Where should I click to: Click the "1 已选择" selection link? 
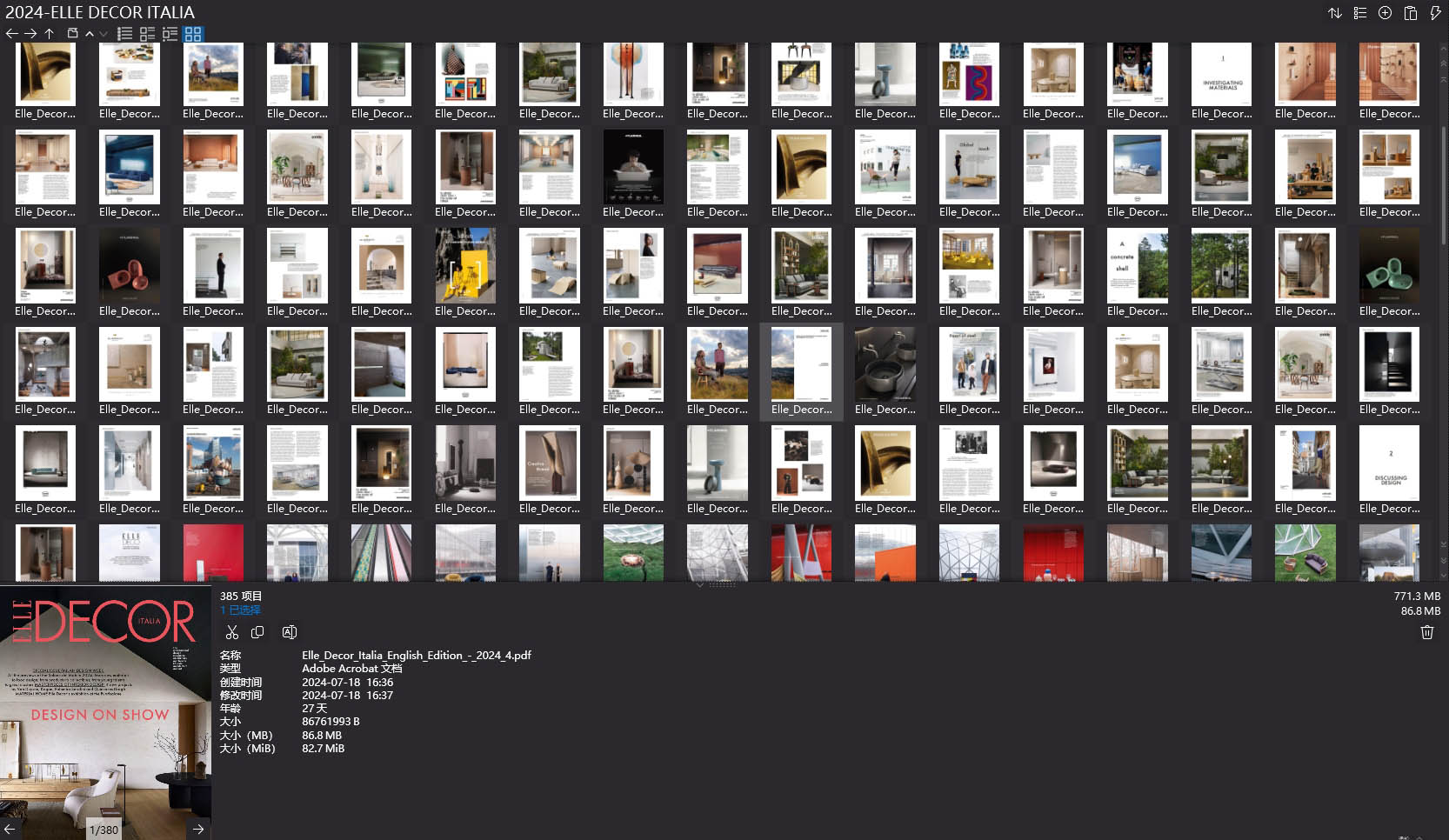[240, 610]
